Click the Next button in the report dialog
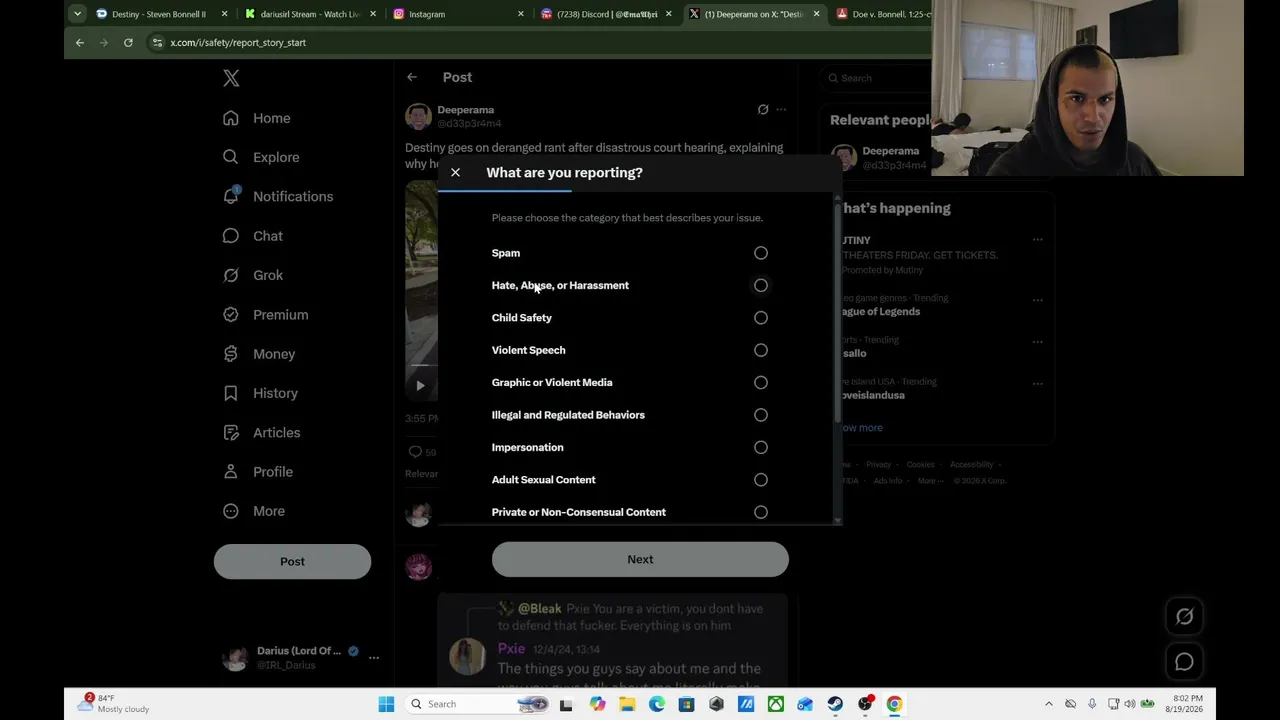This screenshot has height=720, width=1280. click(640, 560)
